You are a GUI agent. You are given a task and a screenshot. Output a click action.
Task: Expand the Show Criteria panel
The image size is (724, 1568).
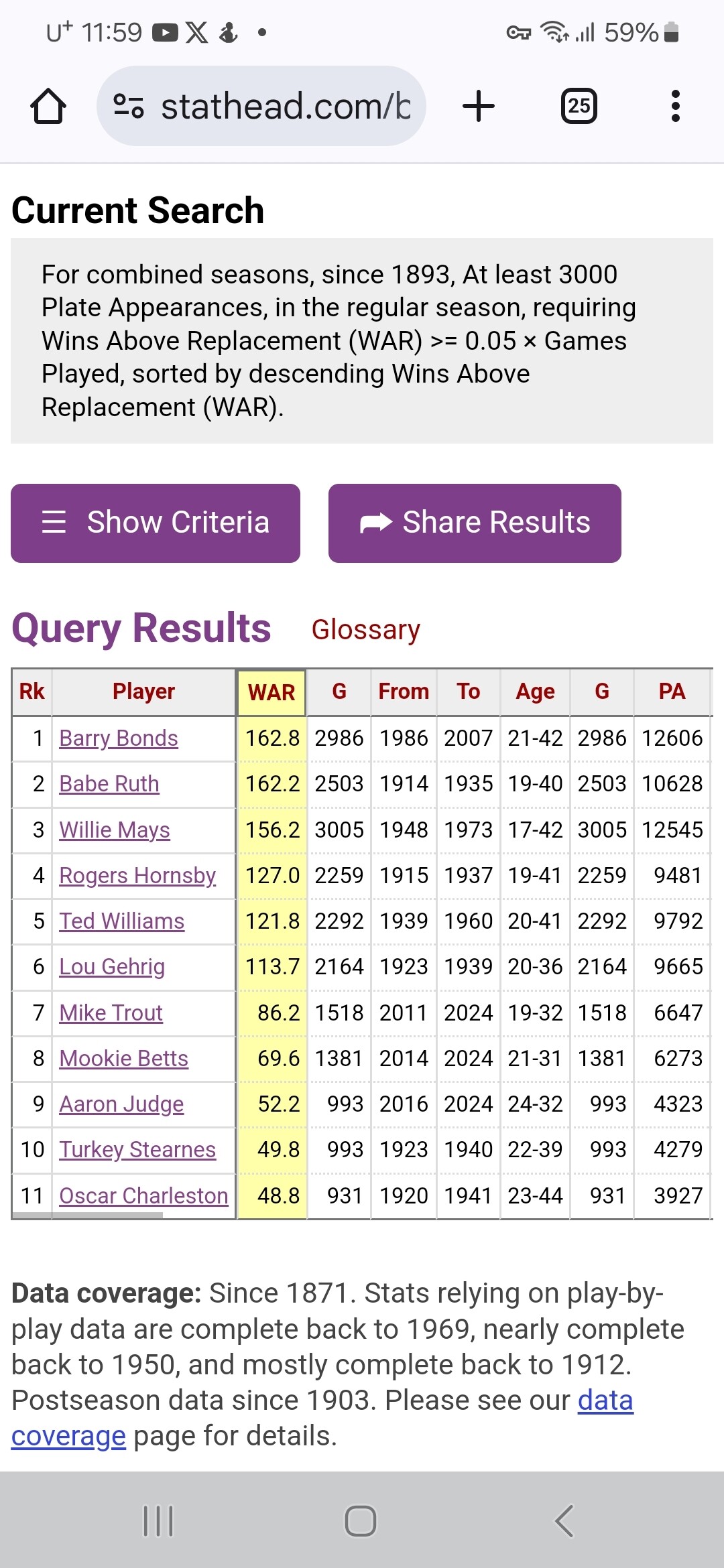[156, 523]
